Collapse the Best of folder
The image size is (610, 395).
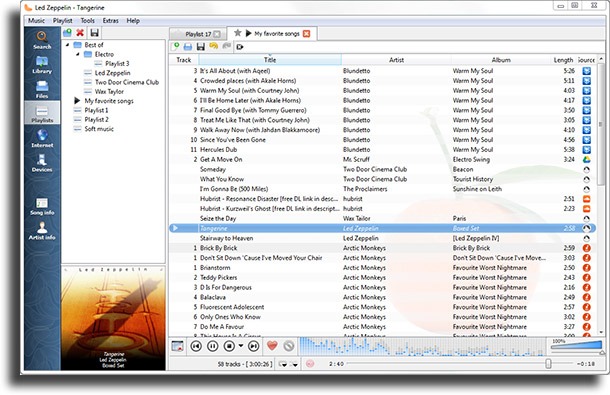point(67,45)
